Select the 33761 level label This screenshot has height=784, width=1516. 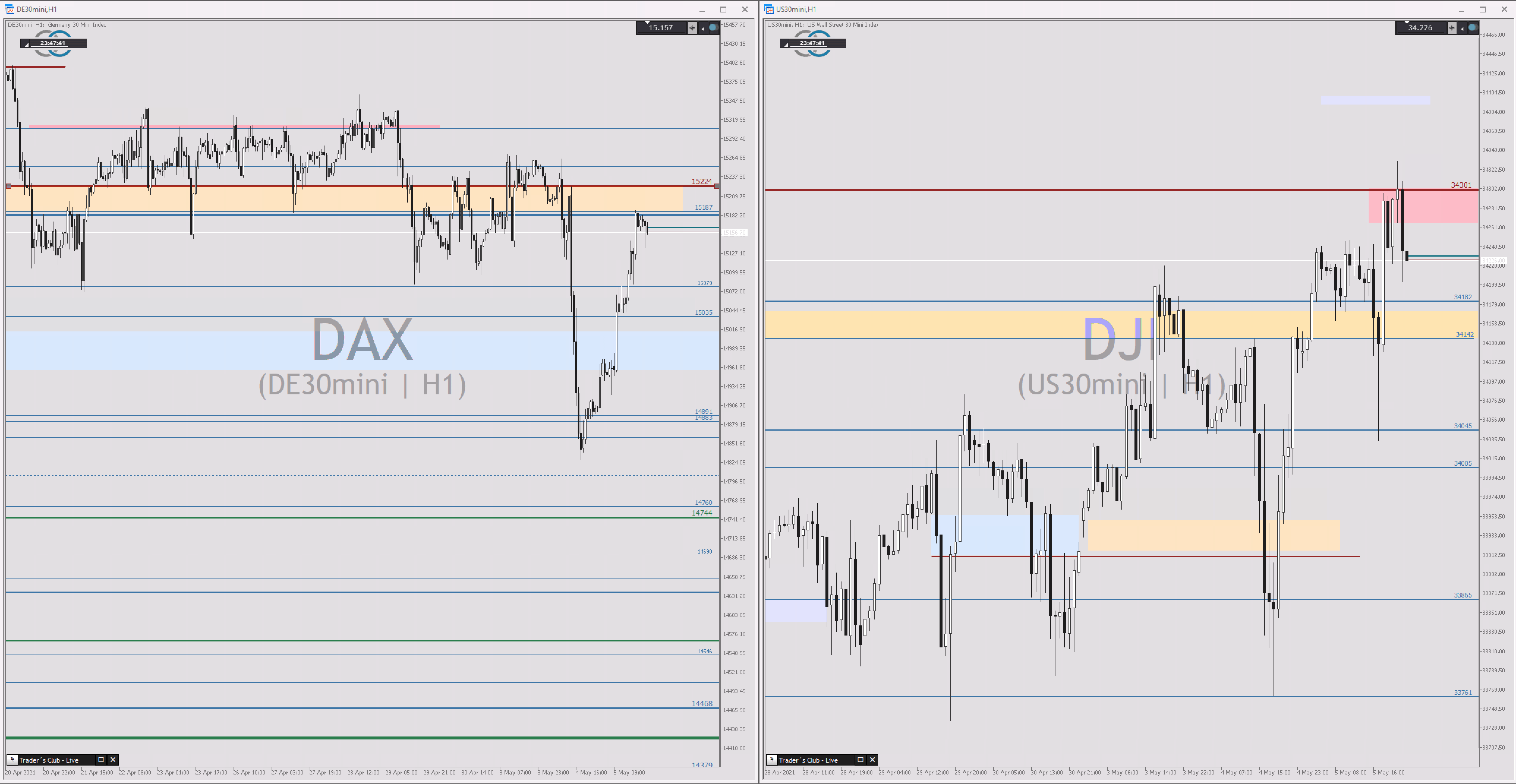1463,692
